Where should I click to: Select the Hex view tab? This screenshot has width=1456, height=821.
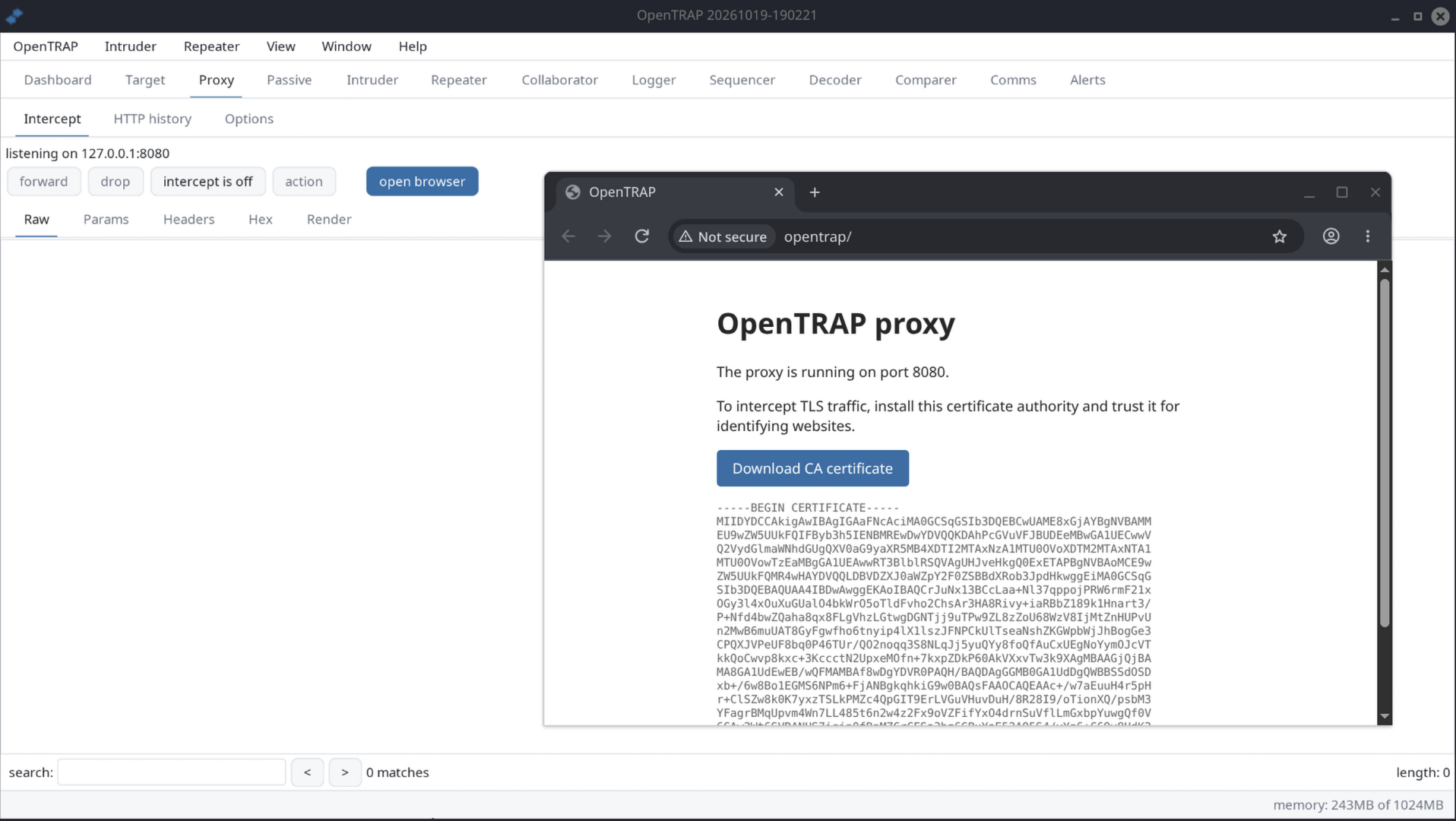(261, 219)
